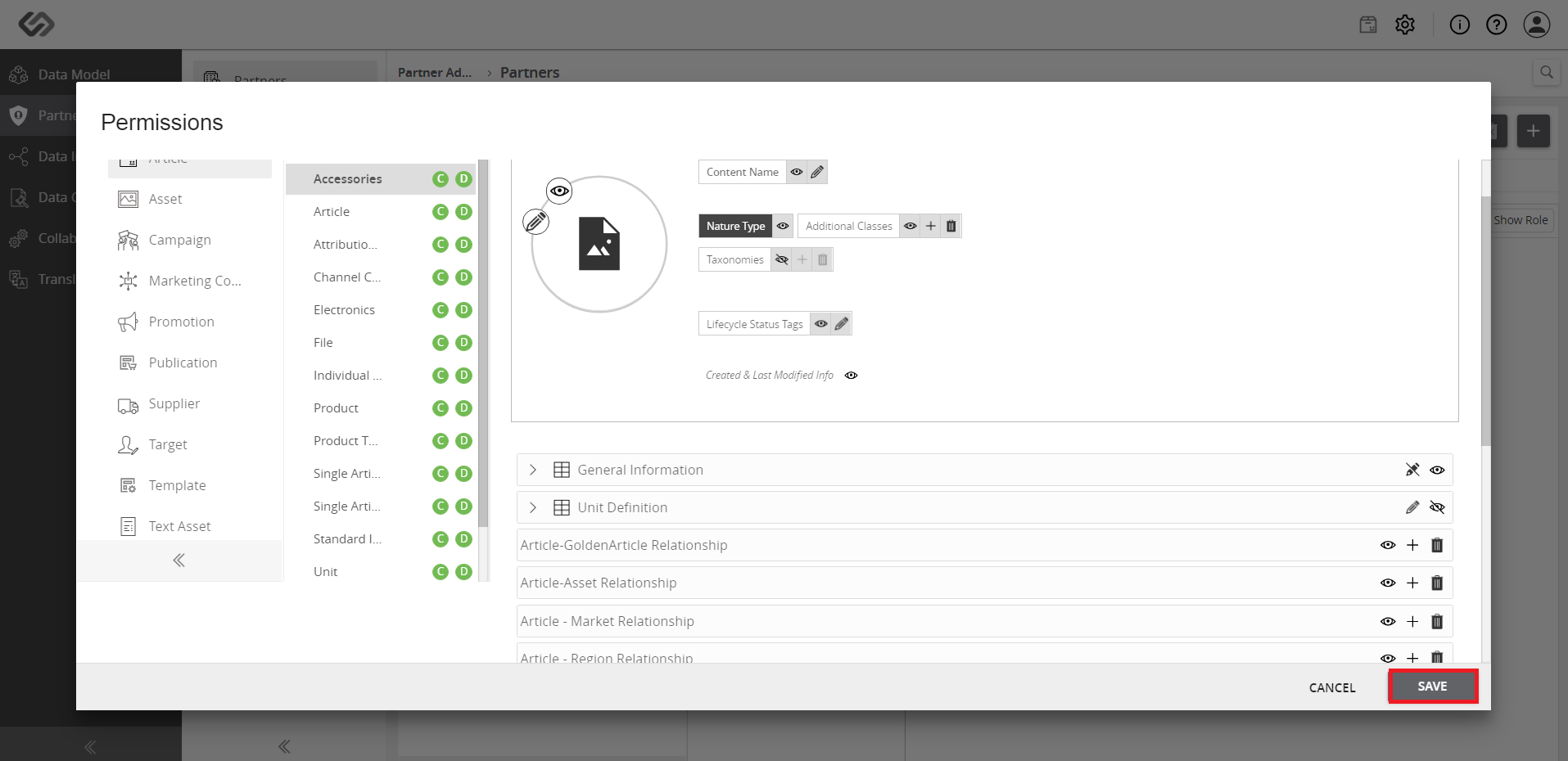Select Product class row

381,408
